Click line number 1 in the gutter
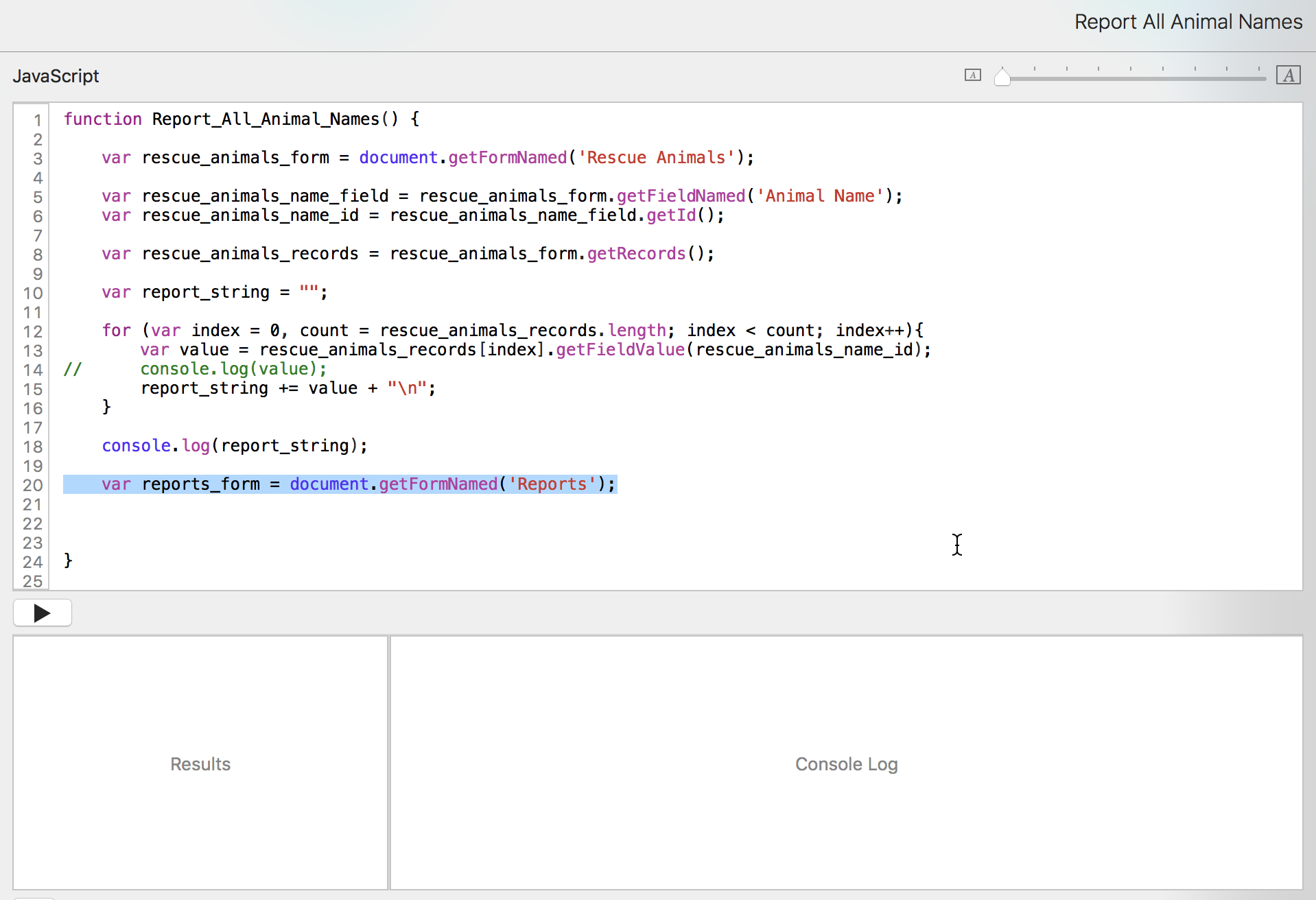The width and height of the screenshot is (1316, 900). (x=38, y=119)
